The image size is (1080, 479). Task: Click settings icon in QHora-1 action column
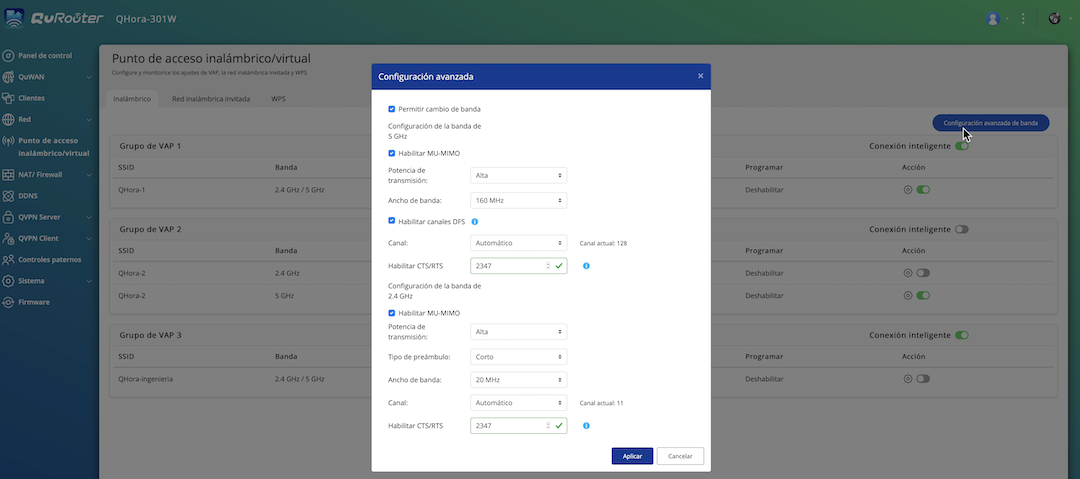pyautogui.click(x=907, y=189)
